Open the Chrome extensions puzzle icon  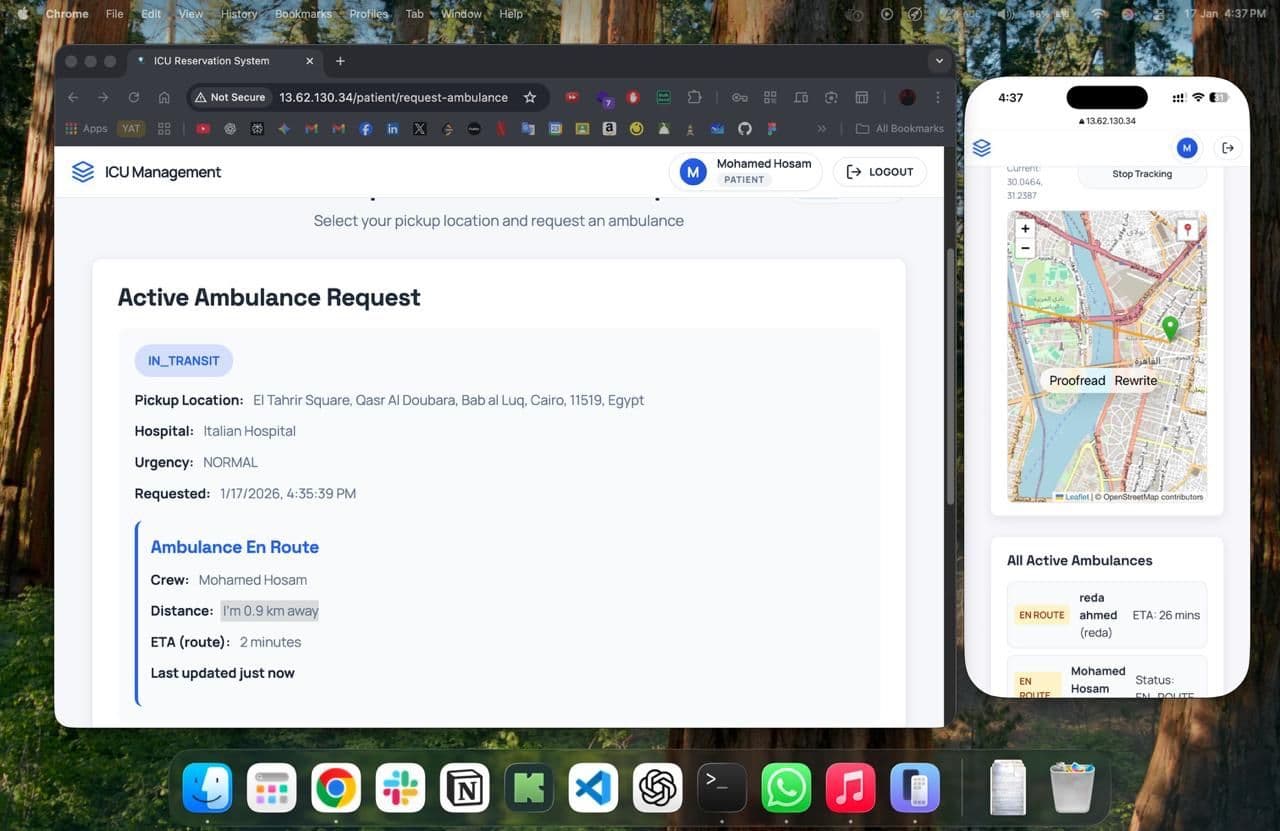tap(694, 97)
